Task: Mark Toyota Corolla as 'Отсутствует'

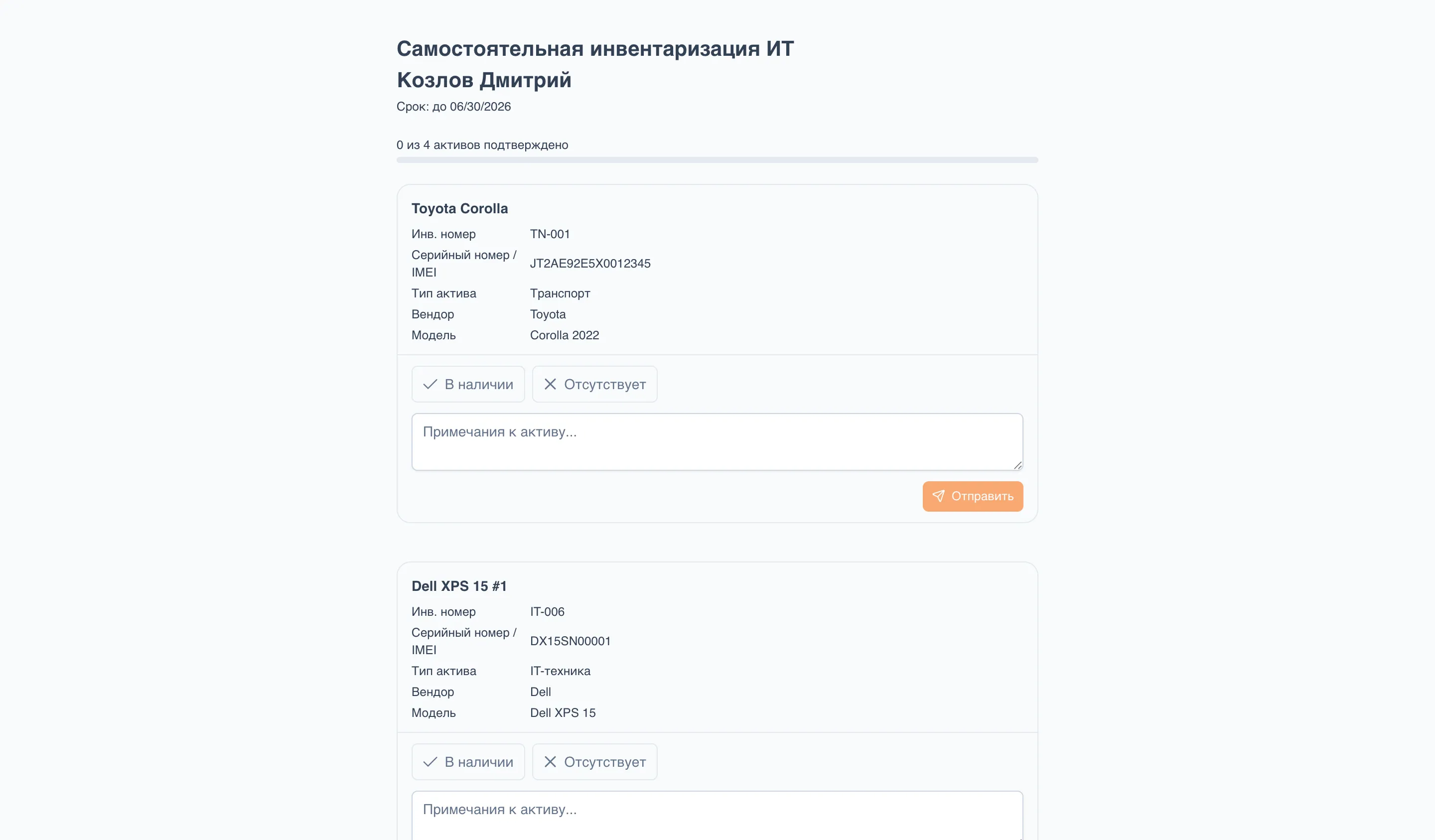Action: point(594,385)
